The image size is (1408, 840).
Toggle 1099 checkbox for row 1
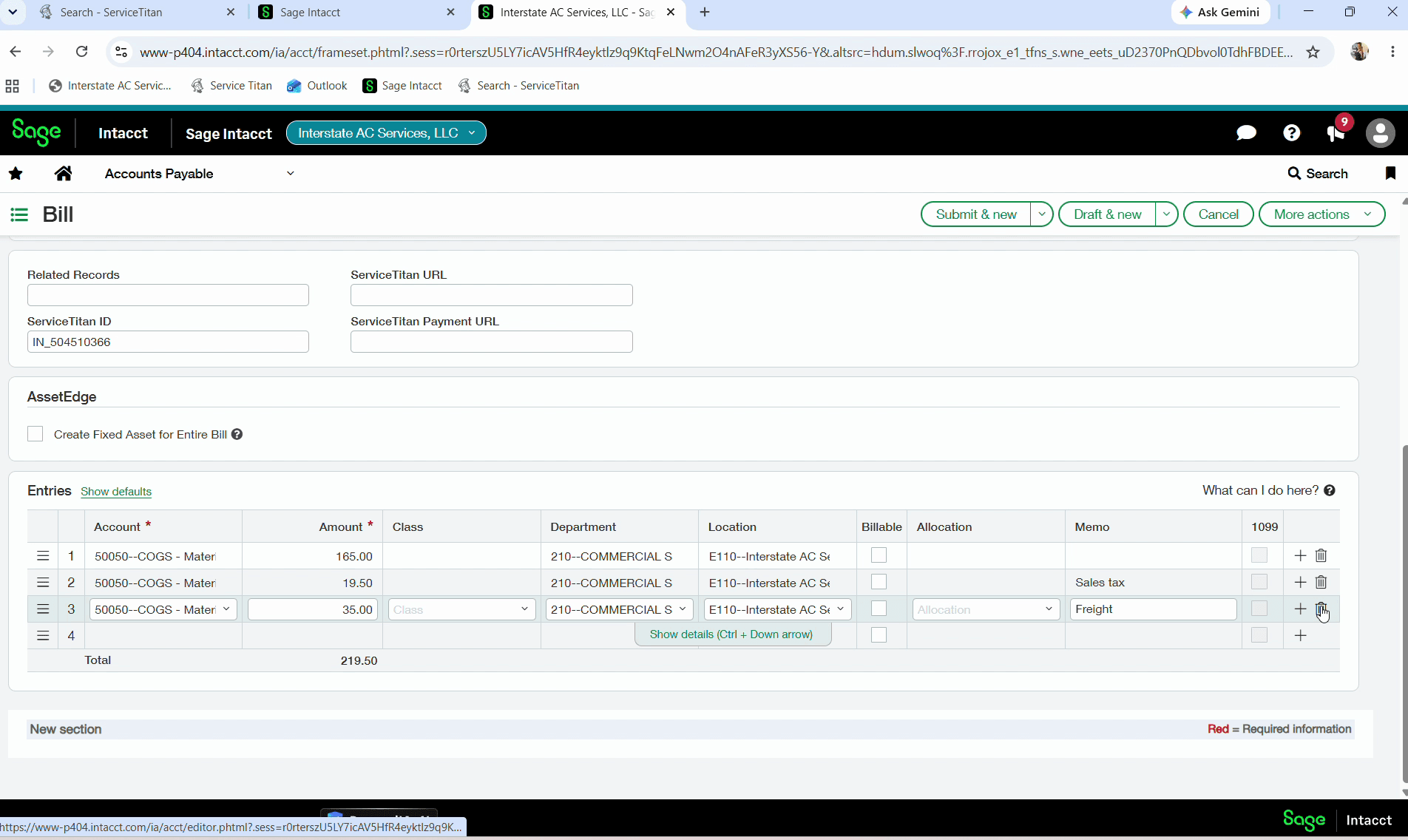click(1259, 555)
